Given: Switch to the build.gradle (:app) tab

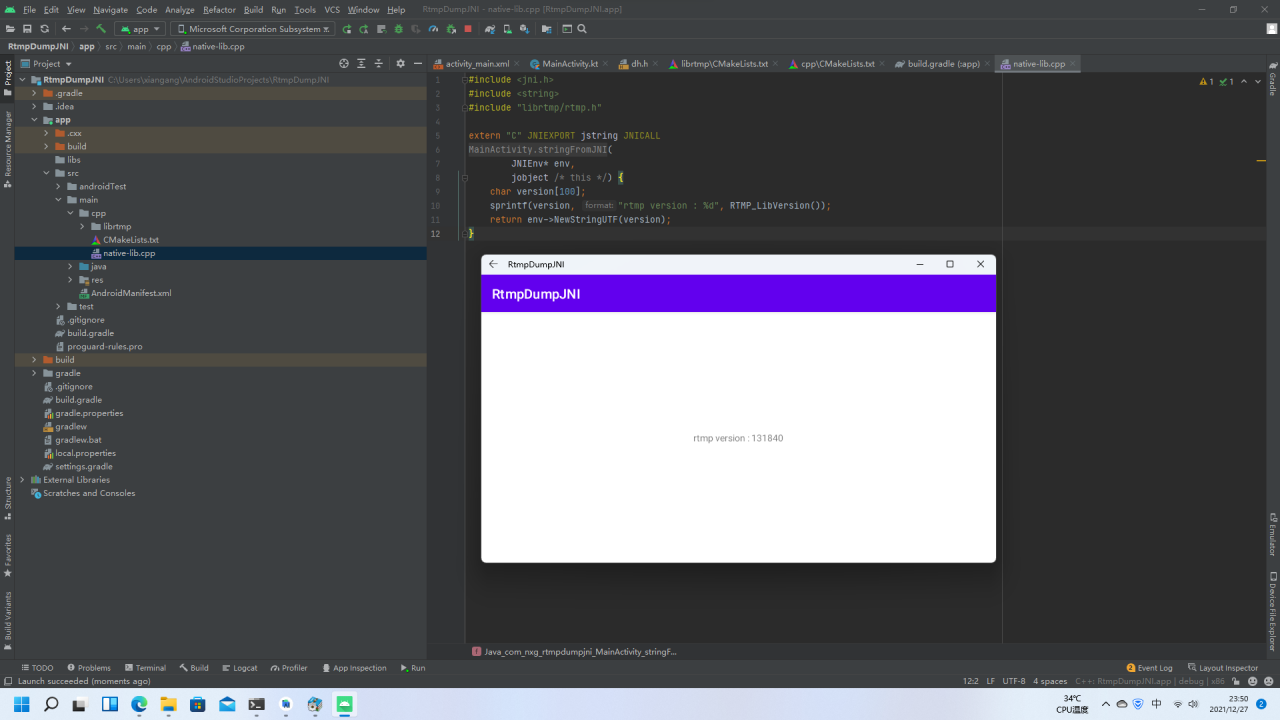Looking at the screenshot, I should [943, 63].
